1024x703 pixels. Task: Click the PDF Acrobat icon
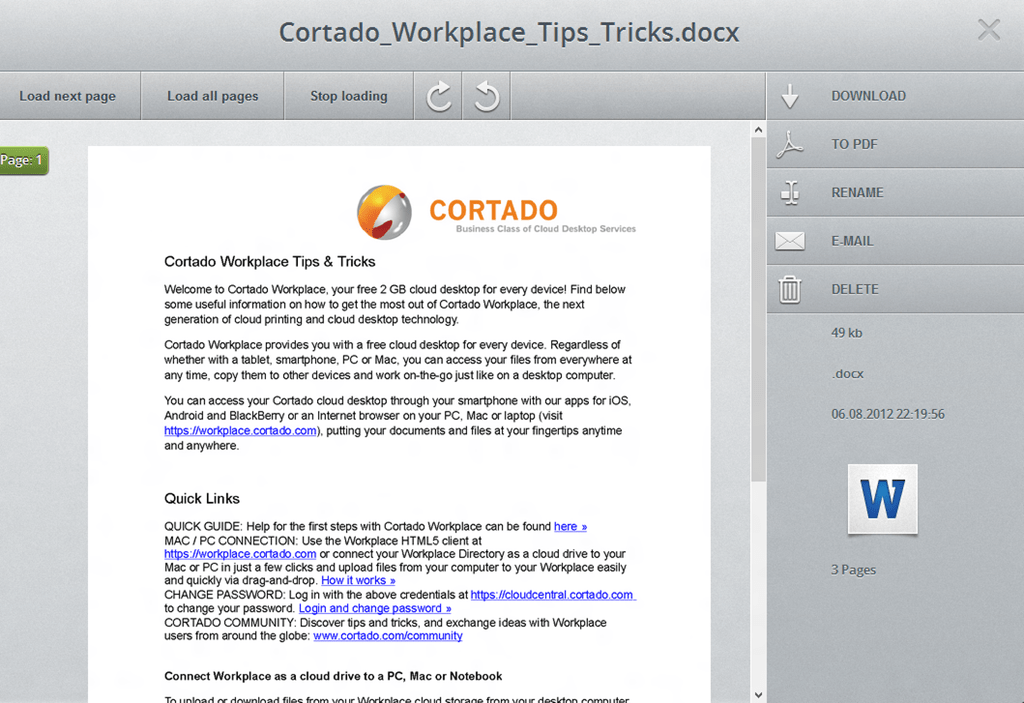[x=790, y=144]
